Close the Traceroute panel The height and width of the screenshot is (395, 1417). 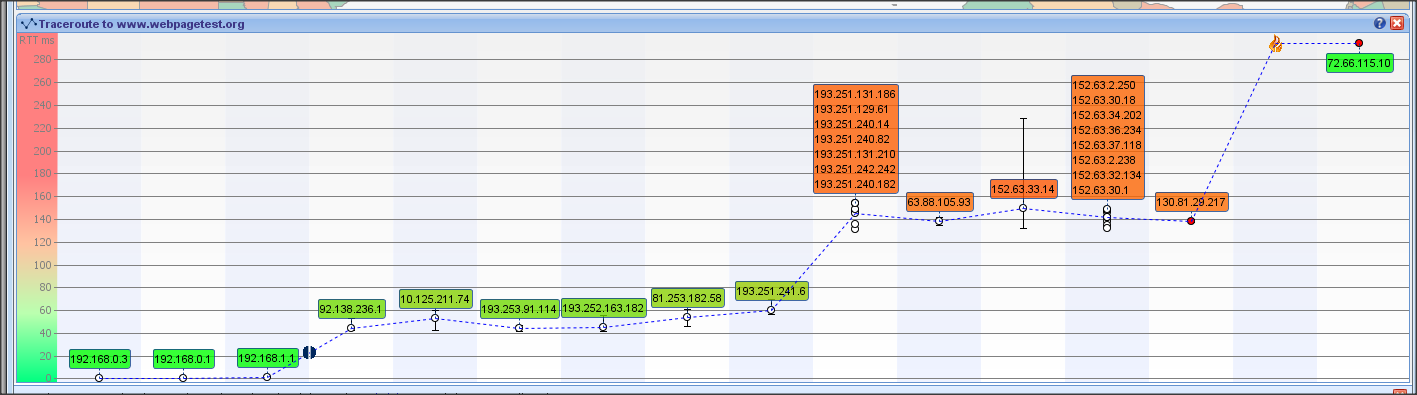(1397, 23)
